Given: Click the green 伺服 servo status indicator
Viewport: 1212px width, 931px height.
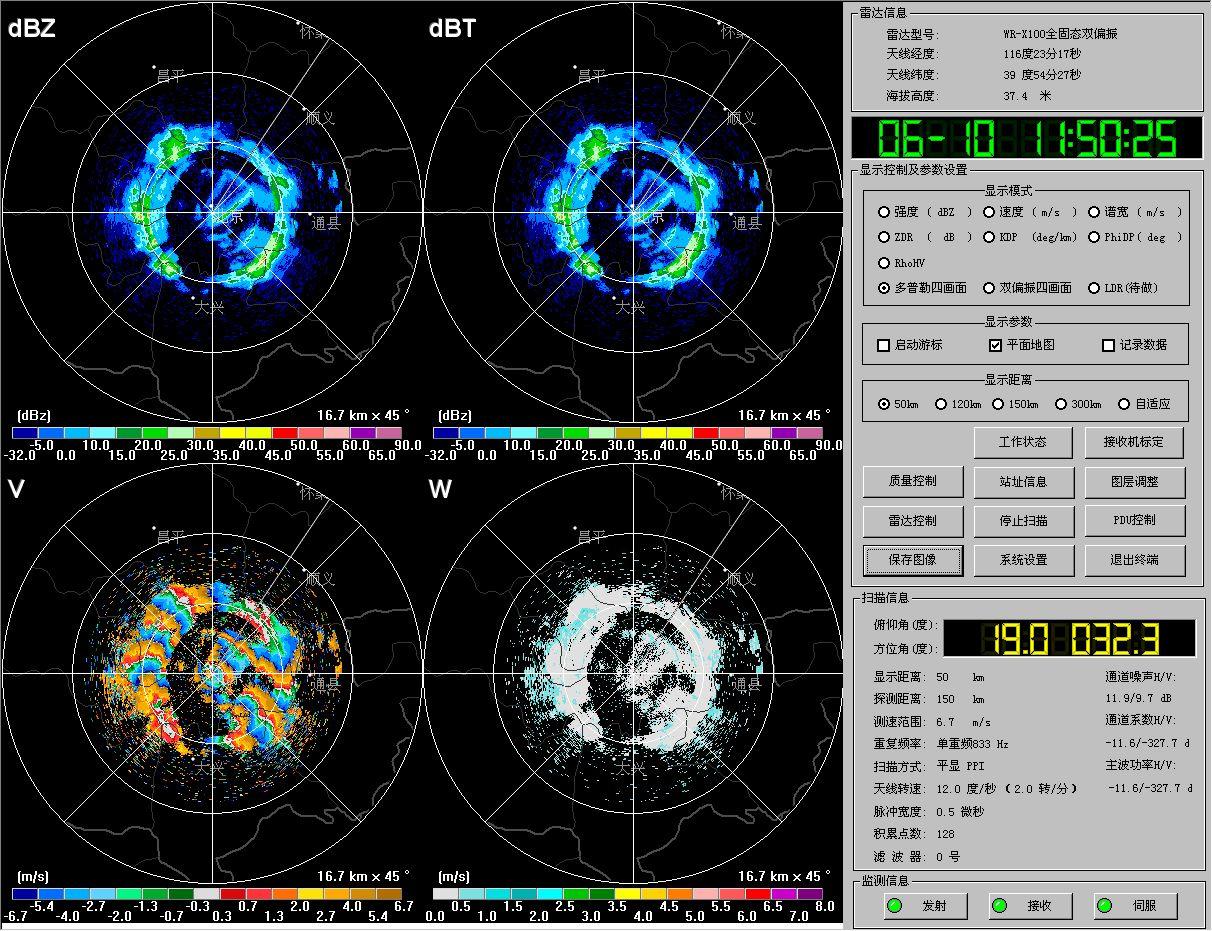Looking at the screenshot, I should pyautogui.click(x=1105, y=906).
